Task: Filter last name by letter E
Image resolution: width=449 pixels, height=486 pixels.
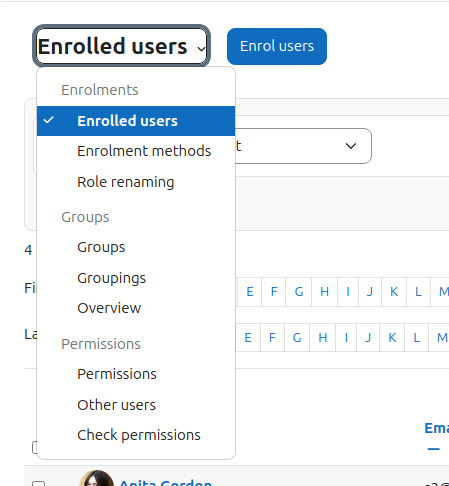Action: pos(248,338)
